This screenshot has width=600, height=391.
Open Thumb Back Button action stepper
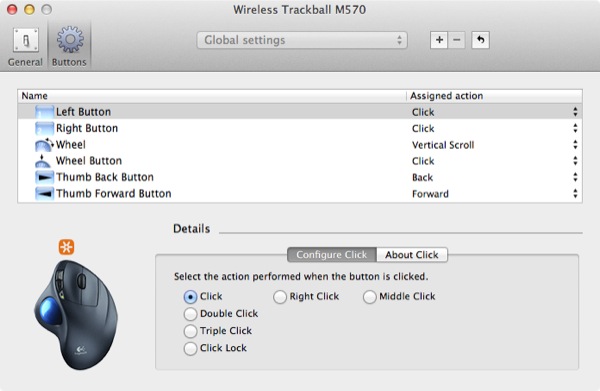575,178
